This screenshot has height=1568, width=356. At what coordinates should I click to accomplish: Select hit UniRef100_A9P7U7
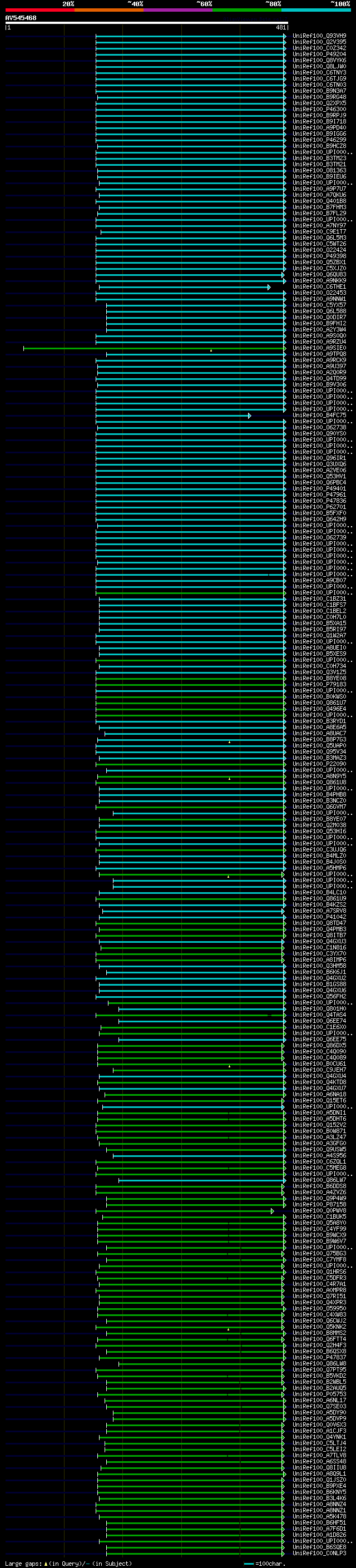(319, 189)
